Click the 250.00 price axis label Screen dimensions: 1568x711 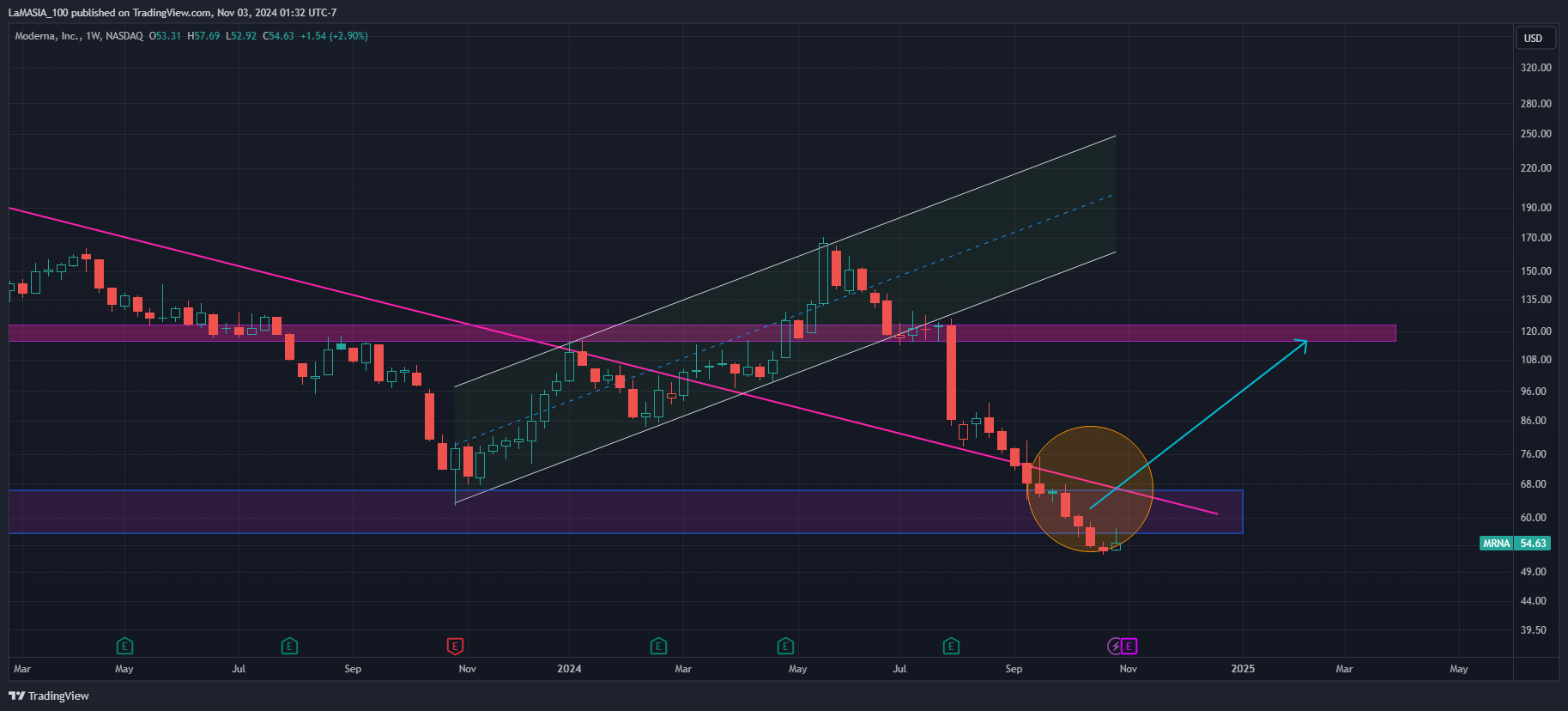[1536, 134]
